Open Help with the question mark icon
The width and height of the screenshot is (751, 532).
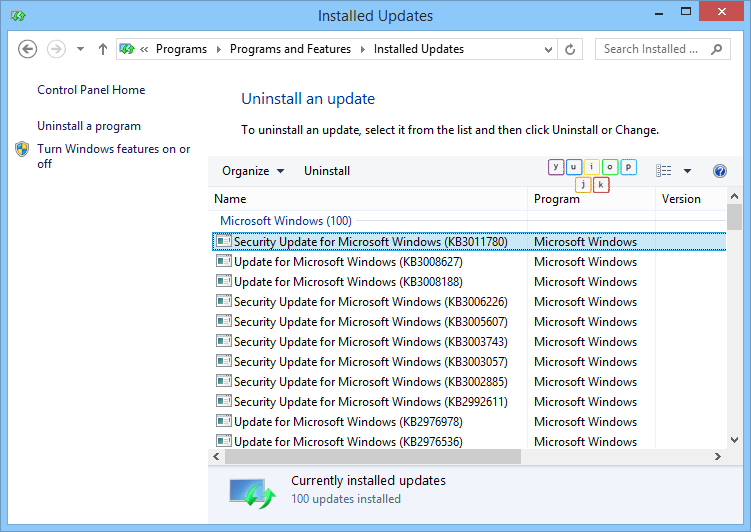719,171
